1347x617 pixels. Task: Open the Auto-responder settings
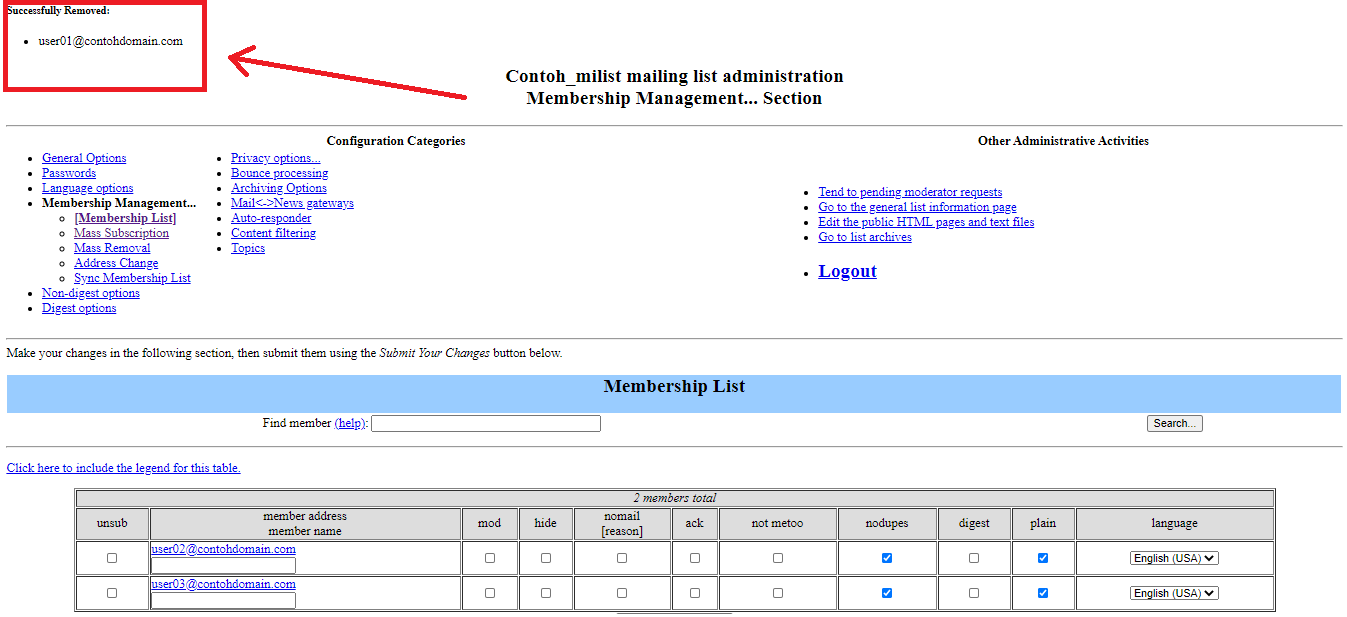coord(270,217)
